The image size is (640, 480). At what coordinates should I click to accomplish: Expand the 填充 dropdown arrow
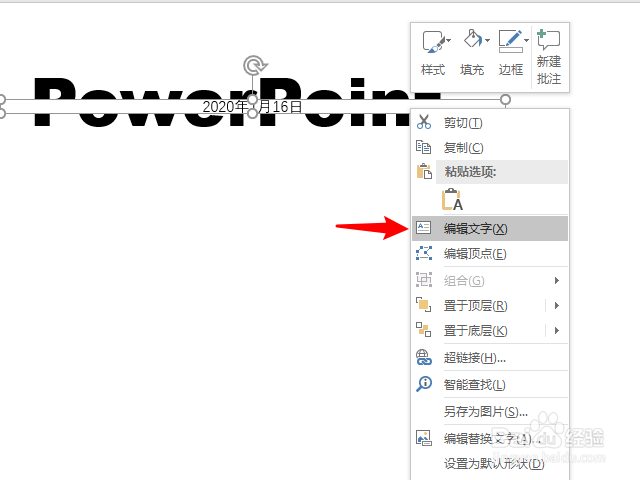(487, 40)
